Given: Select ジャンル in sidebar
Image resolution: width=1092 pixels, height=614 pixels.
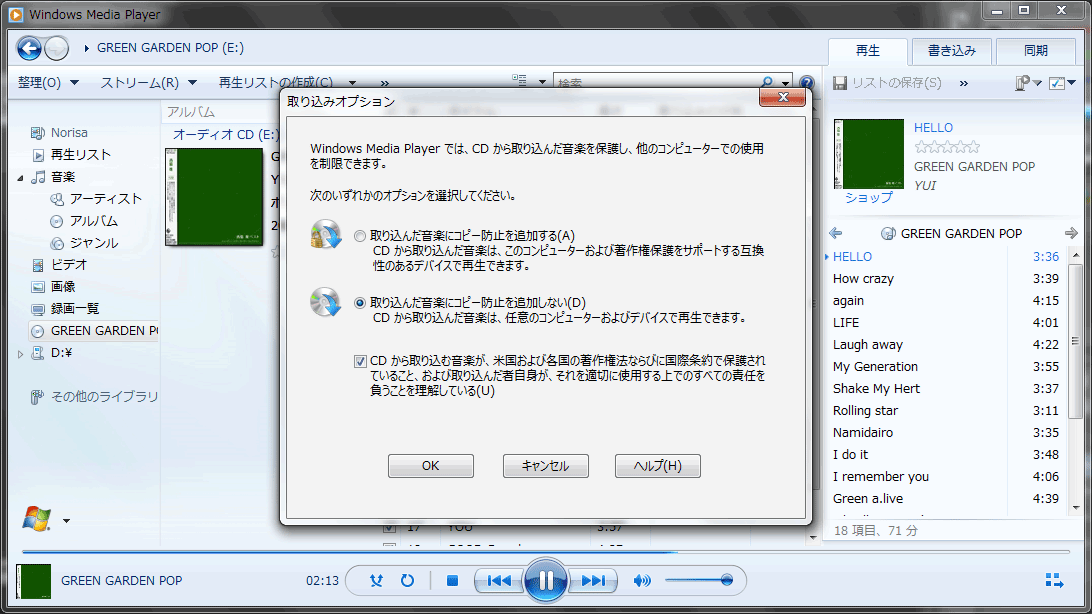Looking at the screenshot, I should [x=93, y=243].
